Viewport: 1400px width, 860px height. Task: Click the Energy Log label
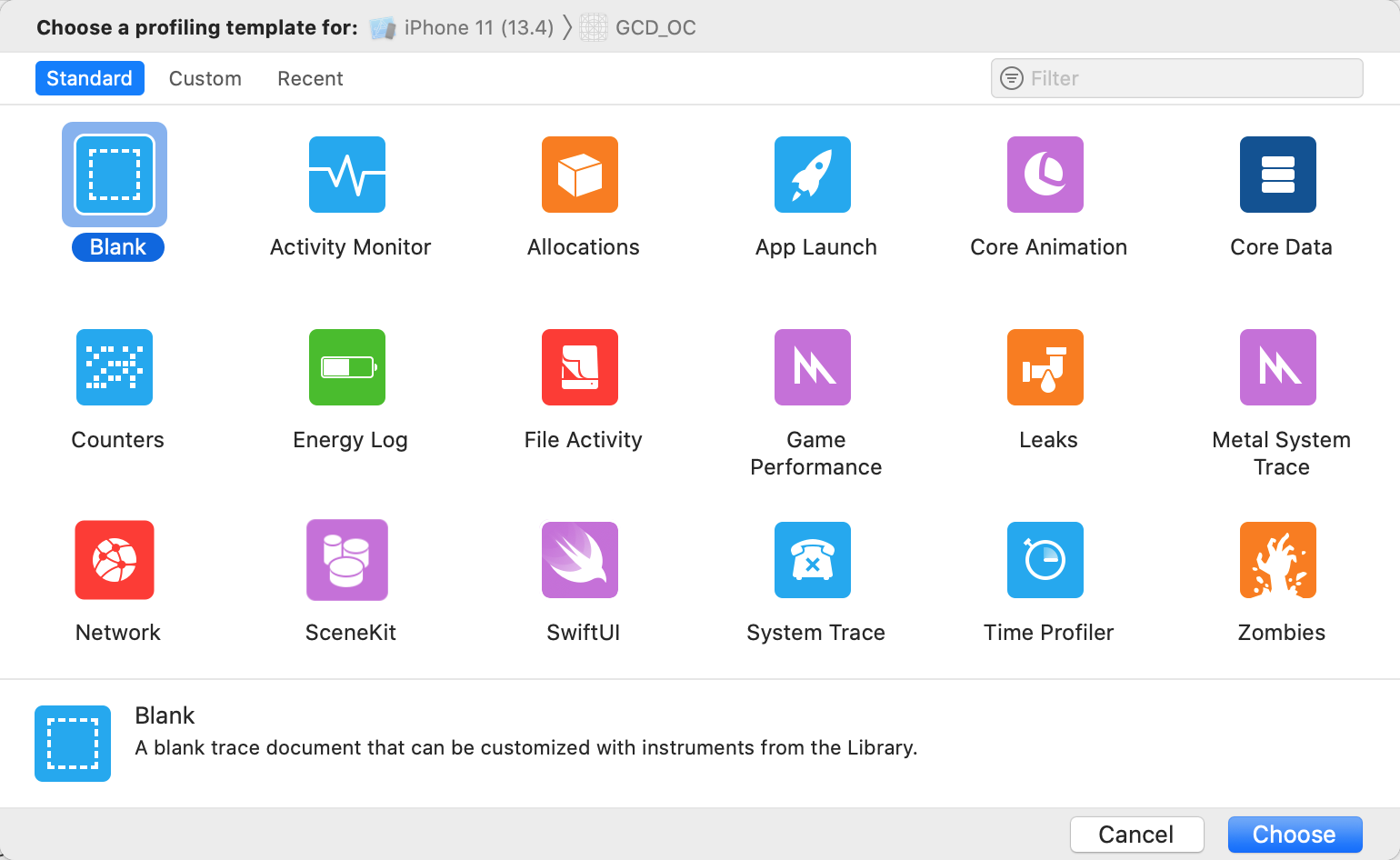[x=351, y=440]
